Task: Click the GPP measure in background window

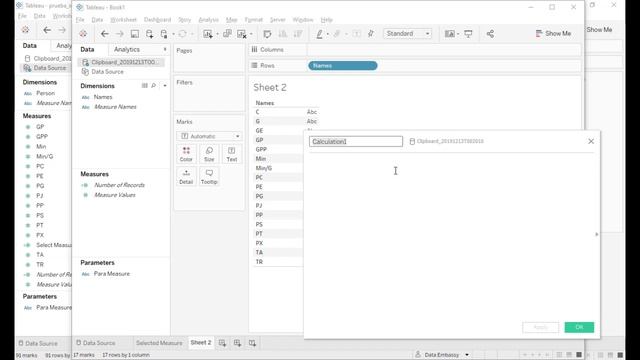Action: tap(42, 137)
